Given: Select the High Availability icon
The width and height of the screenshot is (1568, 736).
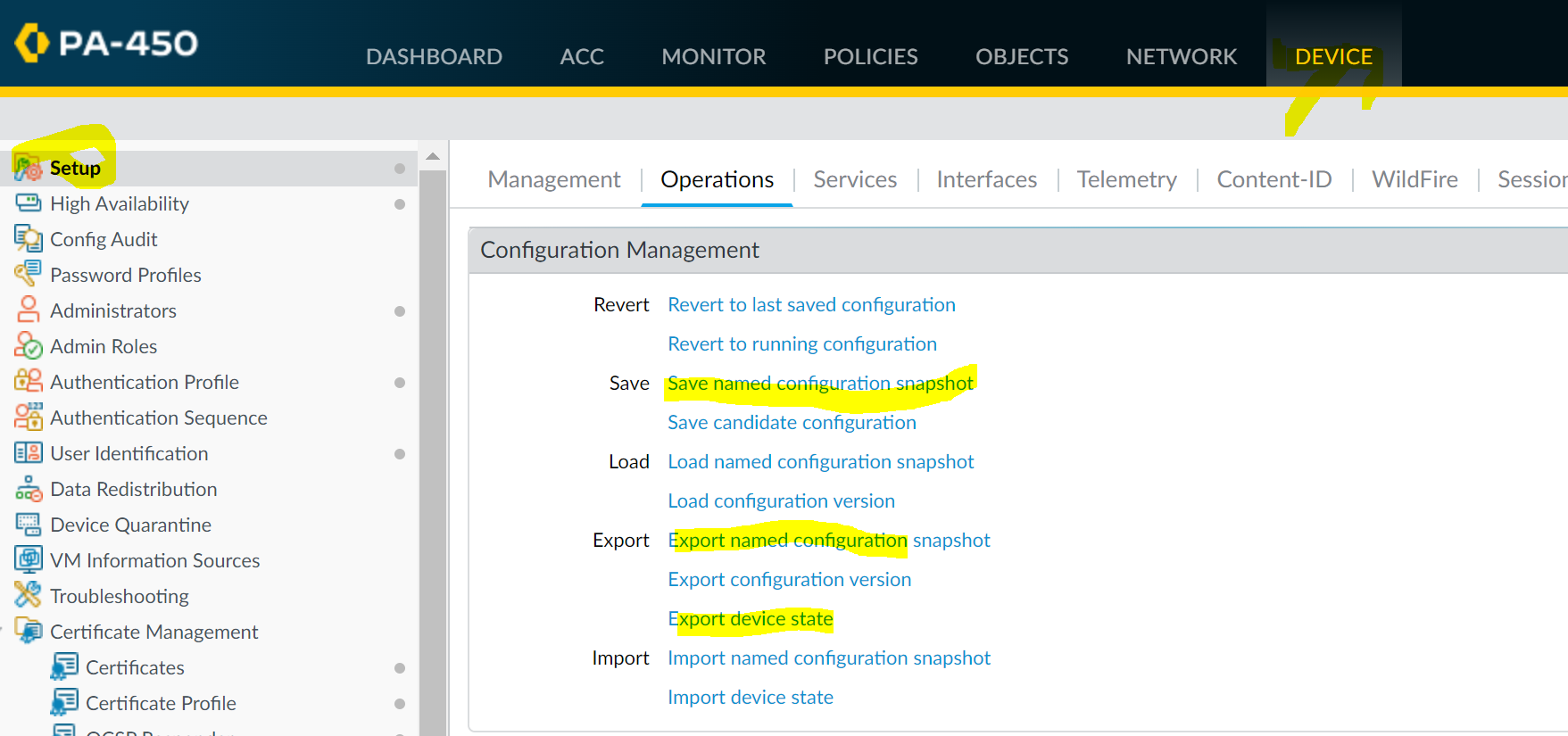Looking at the screenshot, I should [x=28, y=203].
